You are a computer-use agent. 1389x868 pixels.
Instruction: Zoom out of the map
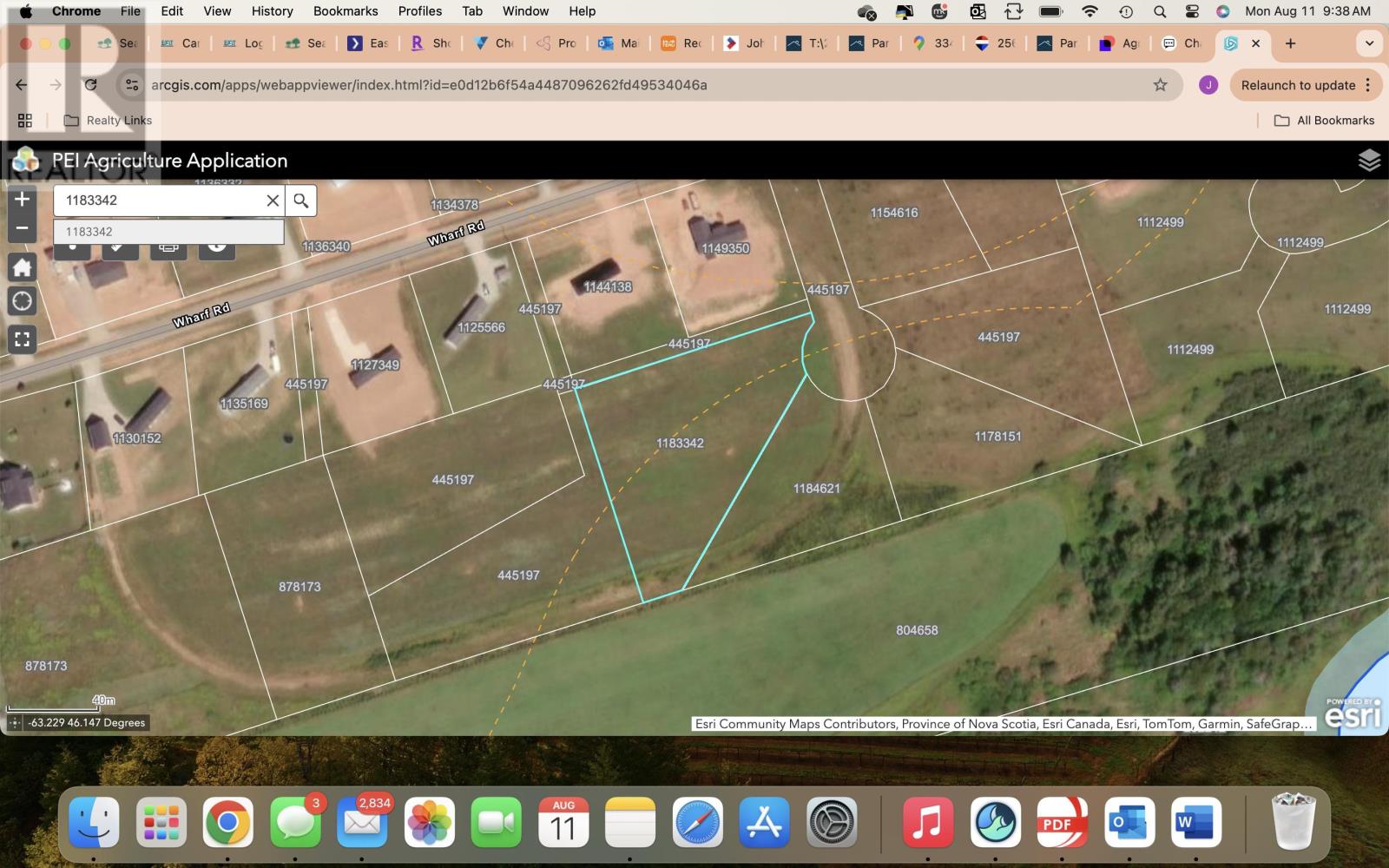pos(23,229)
